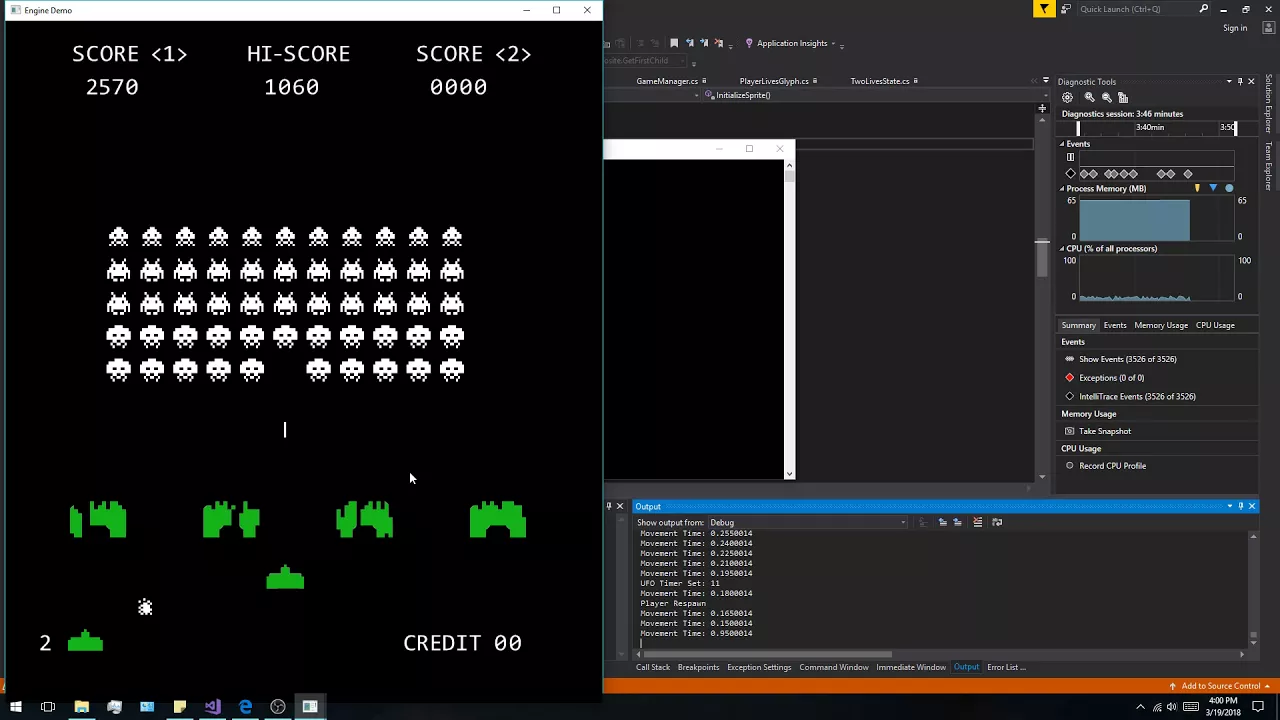
Task: Open Windows Start menu
Action: click(15, 707)
